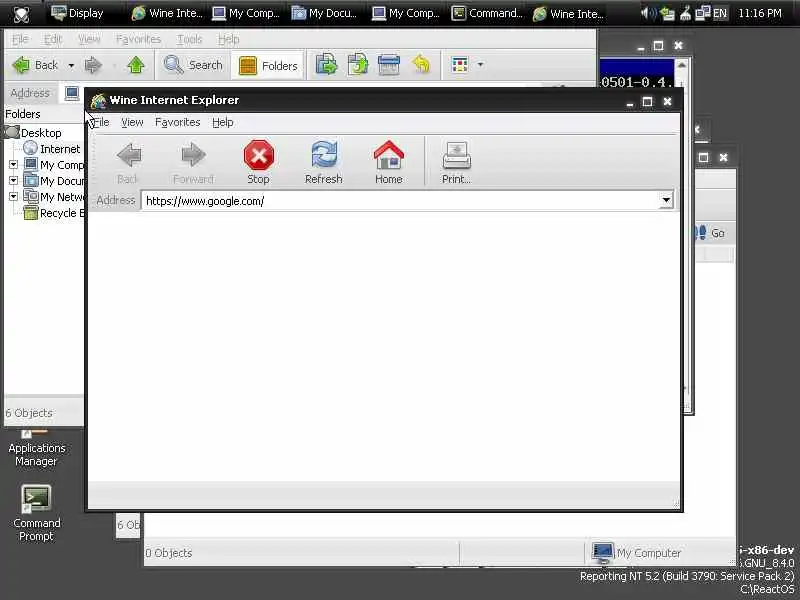The height and width of the screenshot is (600, 800).
Task: Click the Forward arrow in explorer window toolbar
Action: (93, 65)
